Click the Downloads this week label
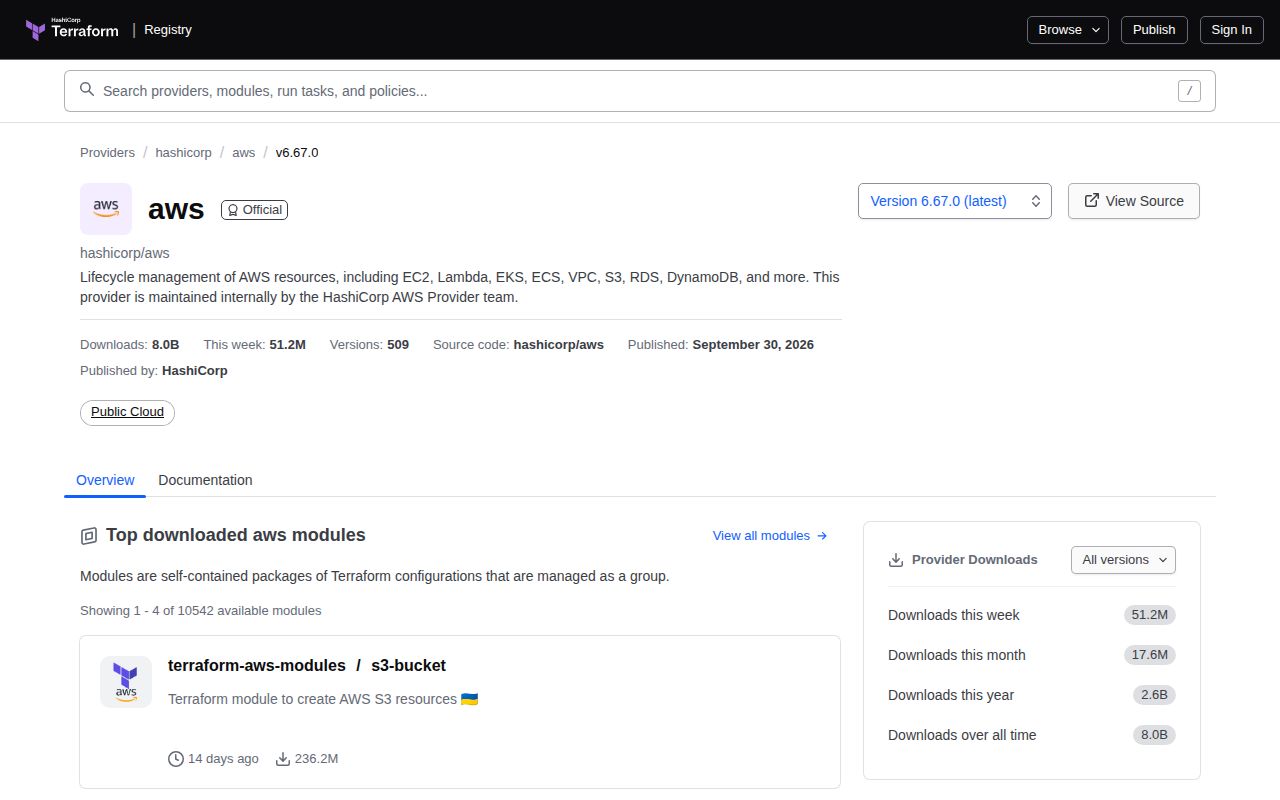The image size is (1280, 800). [954, 615]
